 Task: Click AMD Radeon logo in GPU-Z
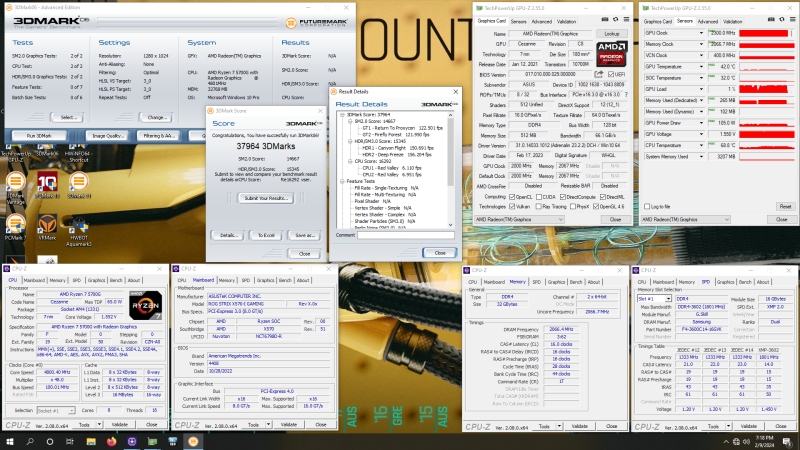click(x=611, y=54)
